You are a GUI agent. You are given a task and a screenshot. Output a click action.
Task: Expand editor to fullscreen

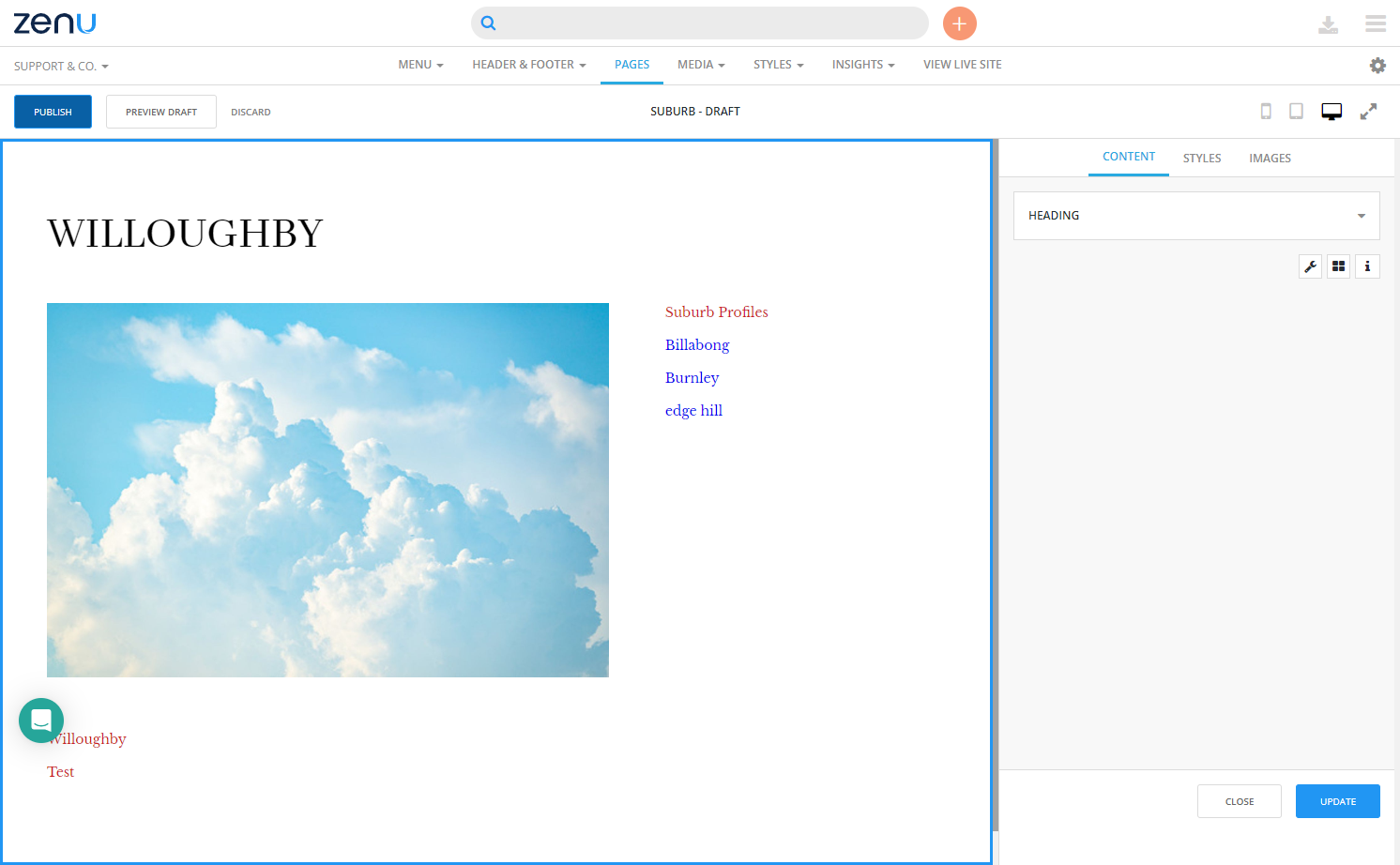click(1369, 112)
